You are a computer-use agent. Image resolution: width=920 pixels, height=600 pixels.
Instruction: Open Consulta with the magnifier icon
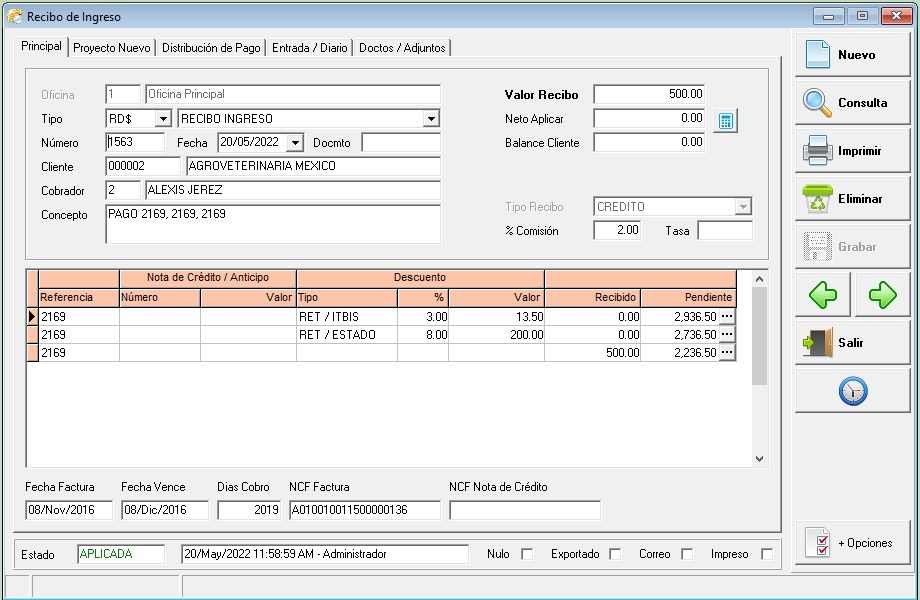tap(852, 103)
